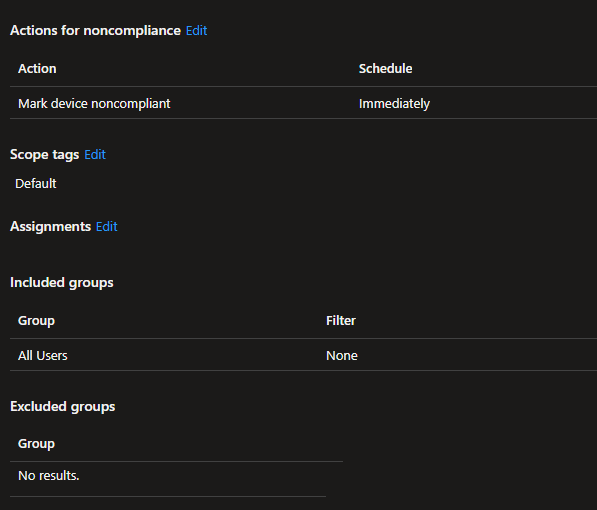Edit the Scope tags section
This screenshot has width=597, height=510.
point(95,155)
